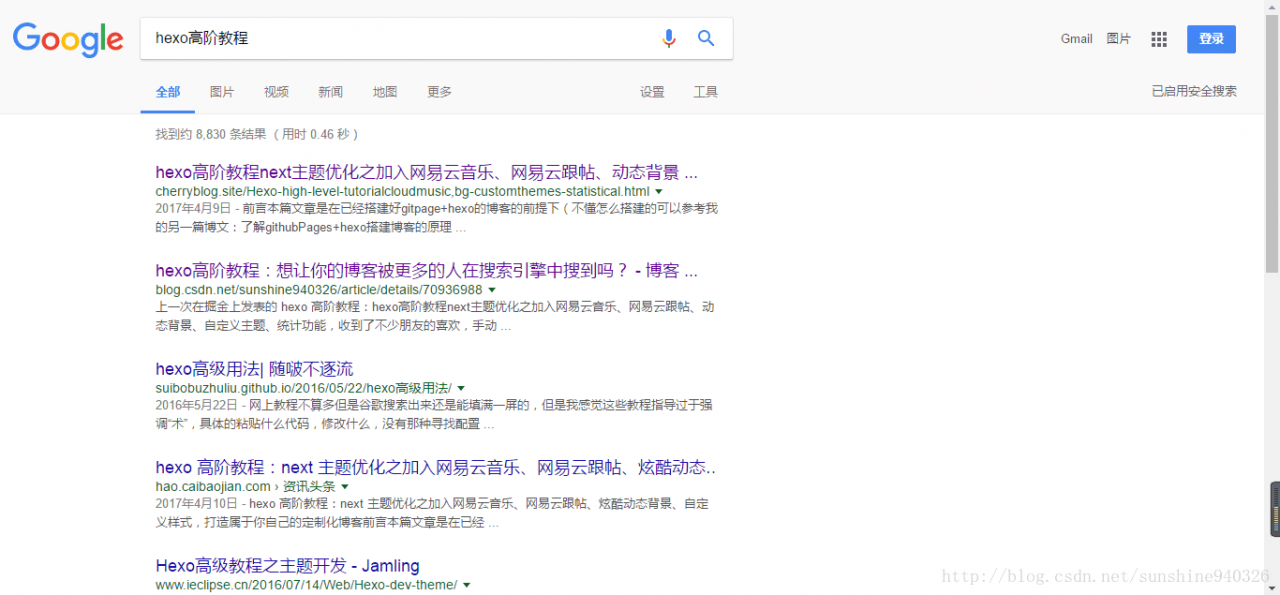Click 已启用安全搜索 label
Screen dimensions: 1280x595
pos(1194,91)
